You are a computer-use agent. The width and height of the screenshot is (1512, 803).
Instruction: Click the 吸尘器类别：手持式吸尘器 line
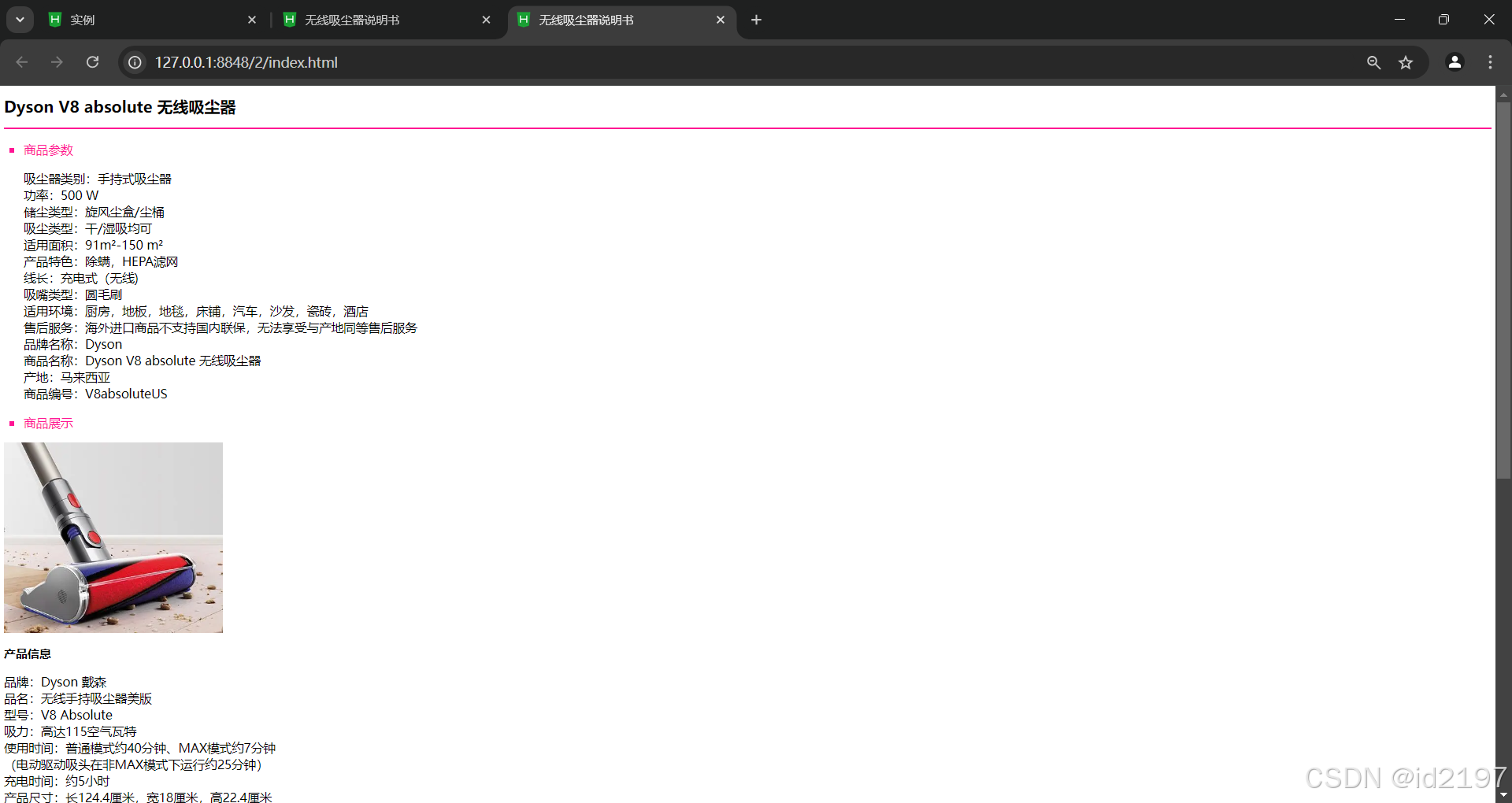pos(98,179)
